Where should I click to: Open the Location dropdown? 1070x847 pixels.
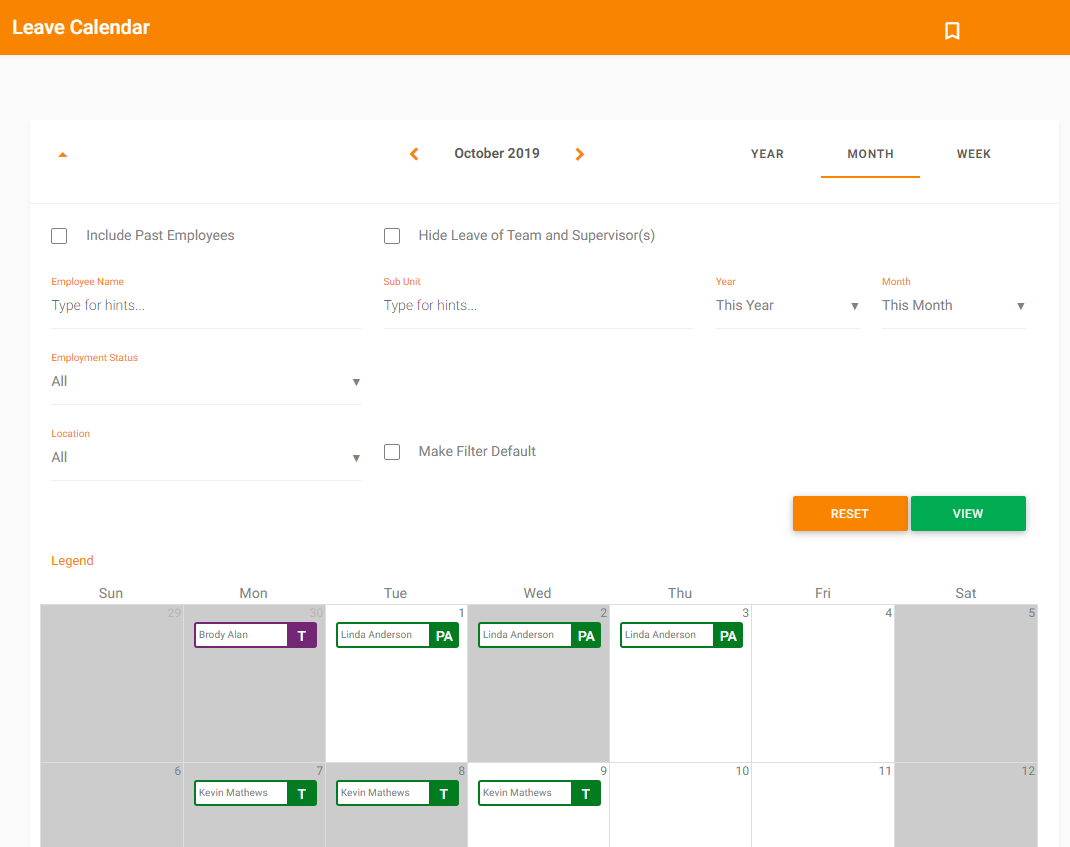pos(205,457)
